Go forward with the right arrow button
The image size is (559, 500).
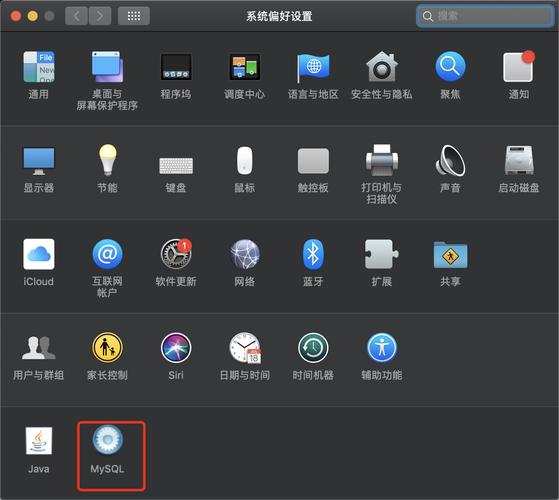pyautogui.click(x=100, y=16)
